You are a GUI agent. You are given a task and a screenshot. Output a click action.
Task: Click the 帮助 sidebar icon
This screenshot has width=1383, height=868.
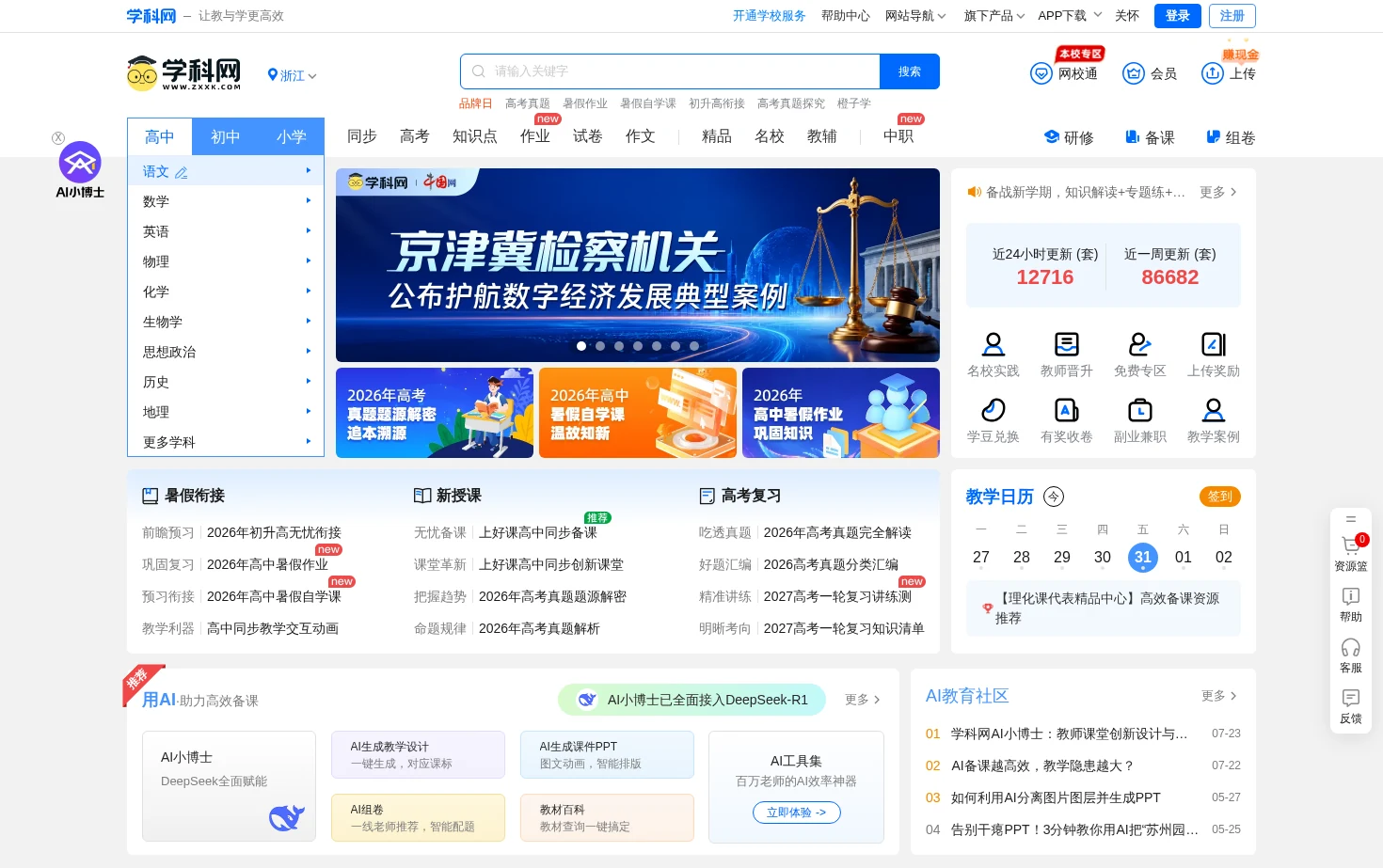click(1351, 596)
